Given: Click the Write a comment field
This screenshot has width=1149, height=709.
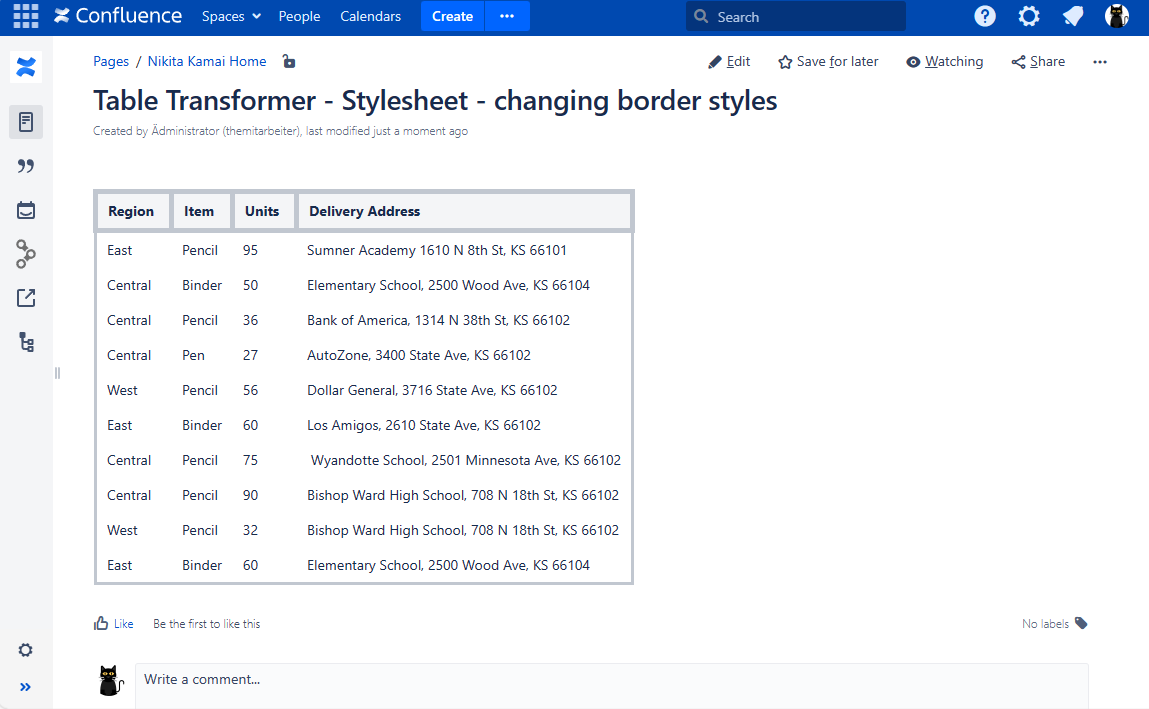Looking at the screenshot, I should [x=610, y=680].
